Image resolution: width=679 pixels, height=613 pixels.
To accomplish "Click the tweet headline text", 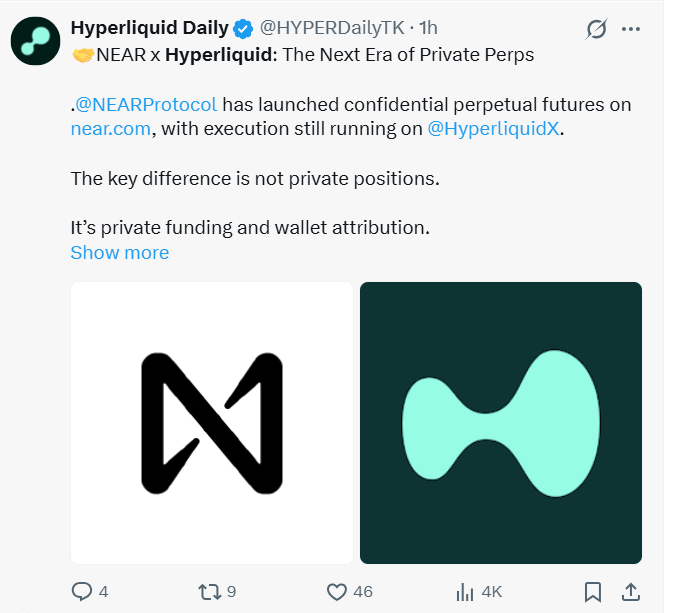I will 303,55.
